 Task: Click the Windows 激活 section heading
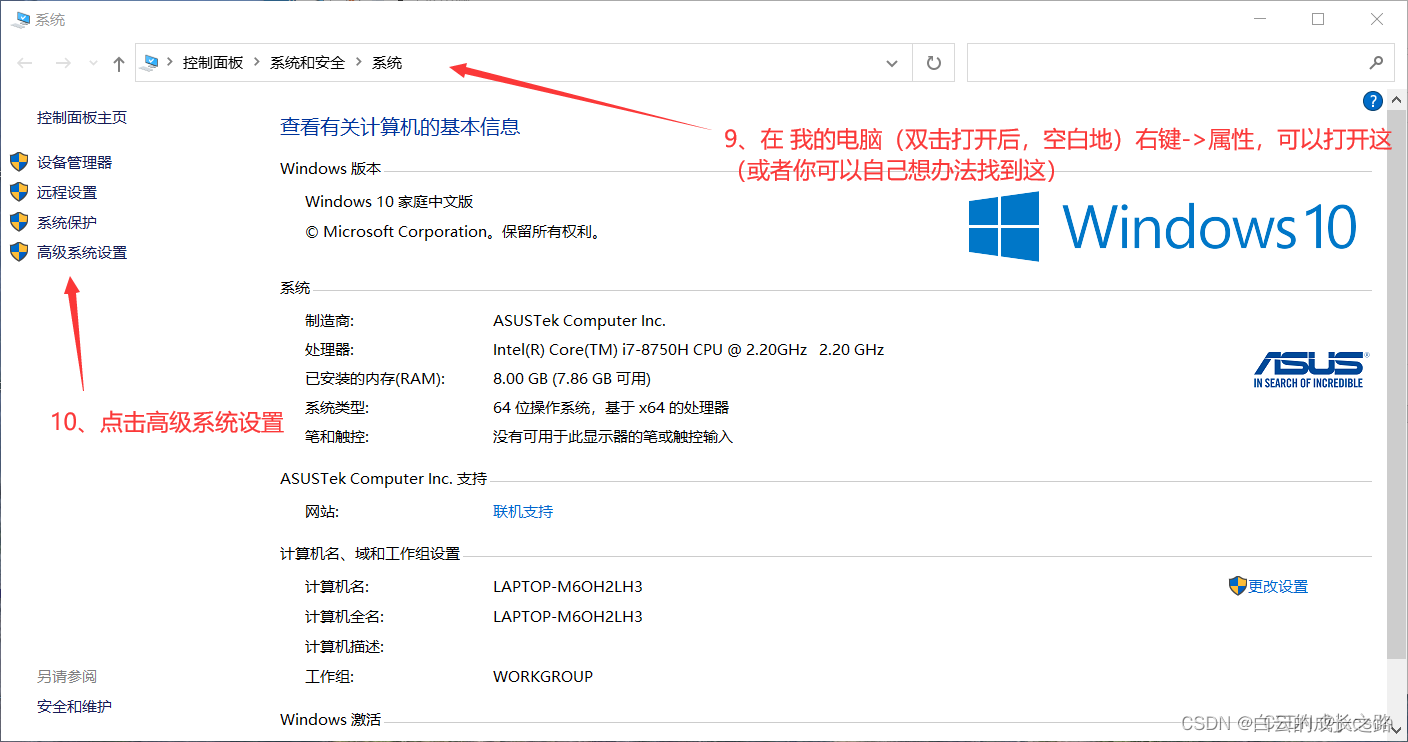click(x=330, y=719)
